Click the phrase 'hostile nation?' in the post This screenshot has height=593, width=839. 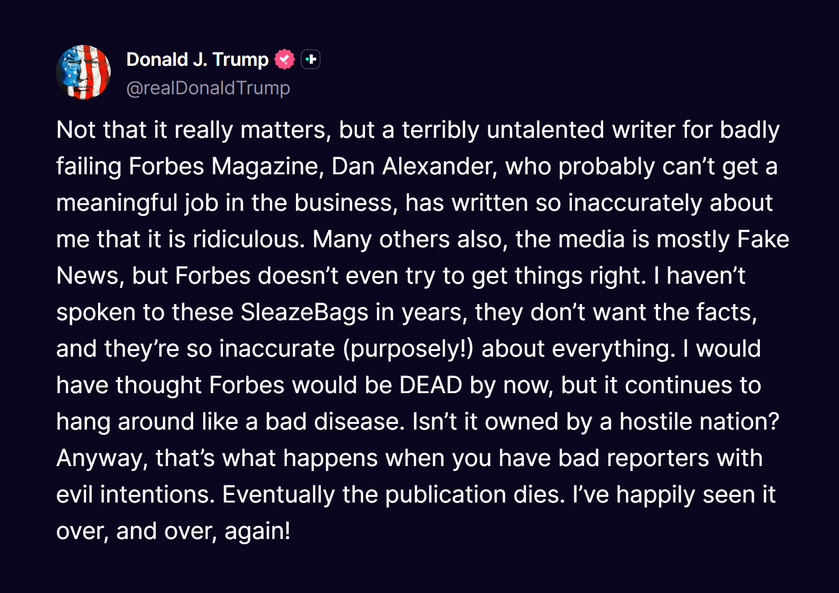pos(699,421)
